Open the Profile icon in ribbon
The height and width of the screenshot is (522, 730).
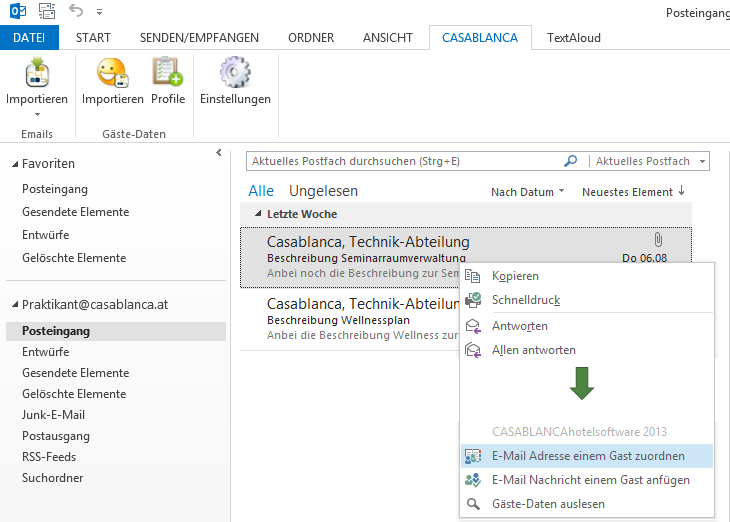coord(168,72)
